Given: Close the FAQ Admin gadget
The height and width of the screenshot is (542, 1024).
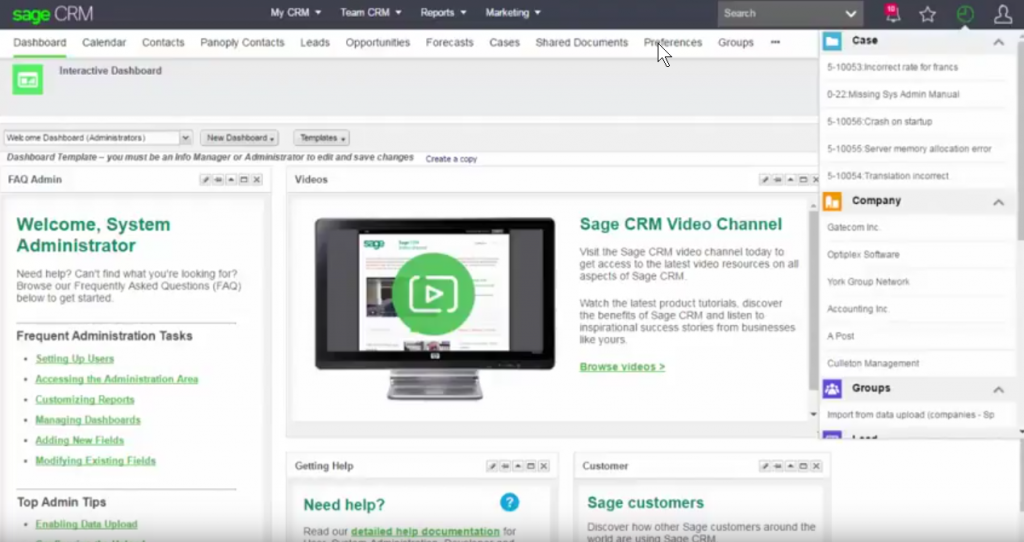Looking at the screenshot, I should coord(257,180).
